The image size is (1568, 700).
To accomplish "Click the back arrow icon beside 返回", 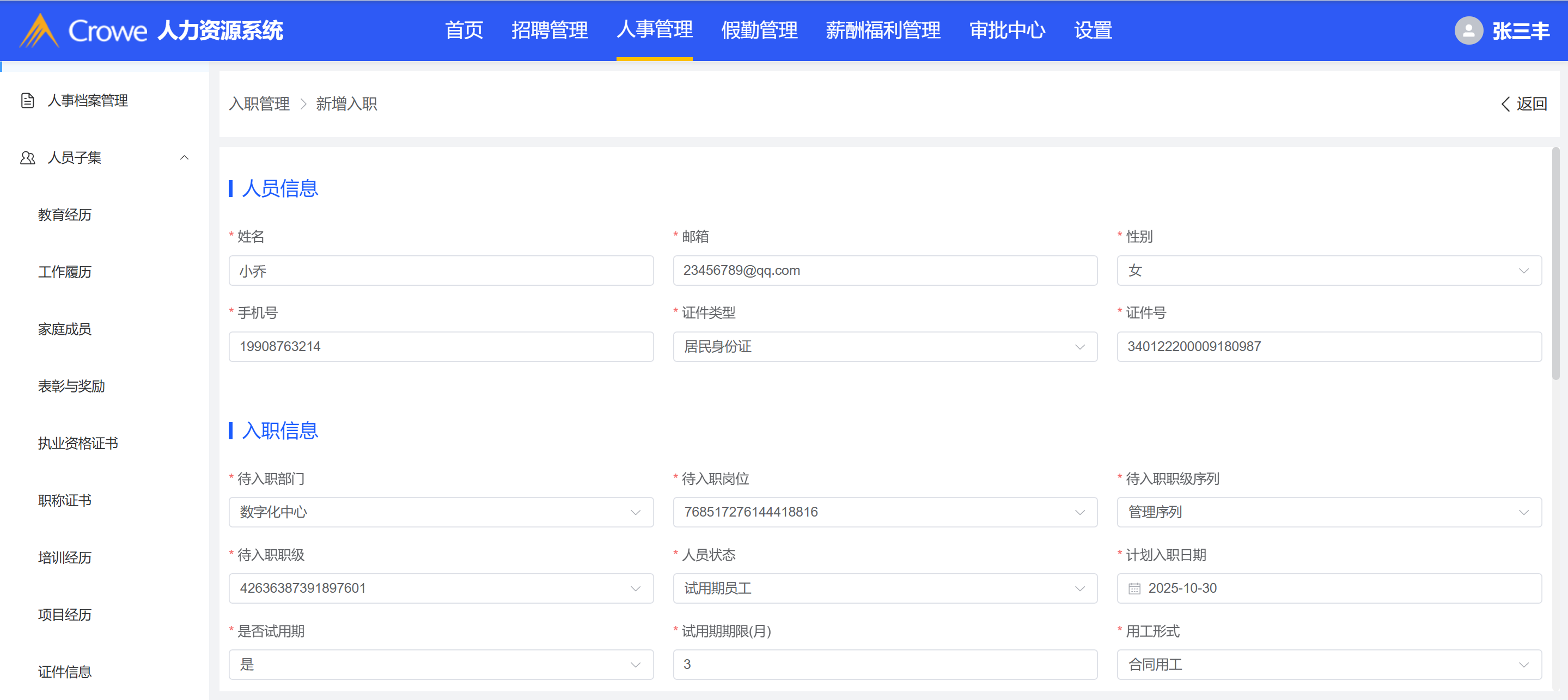I will click(x=1505, y=104).
